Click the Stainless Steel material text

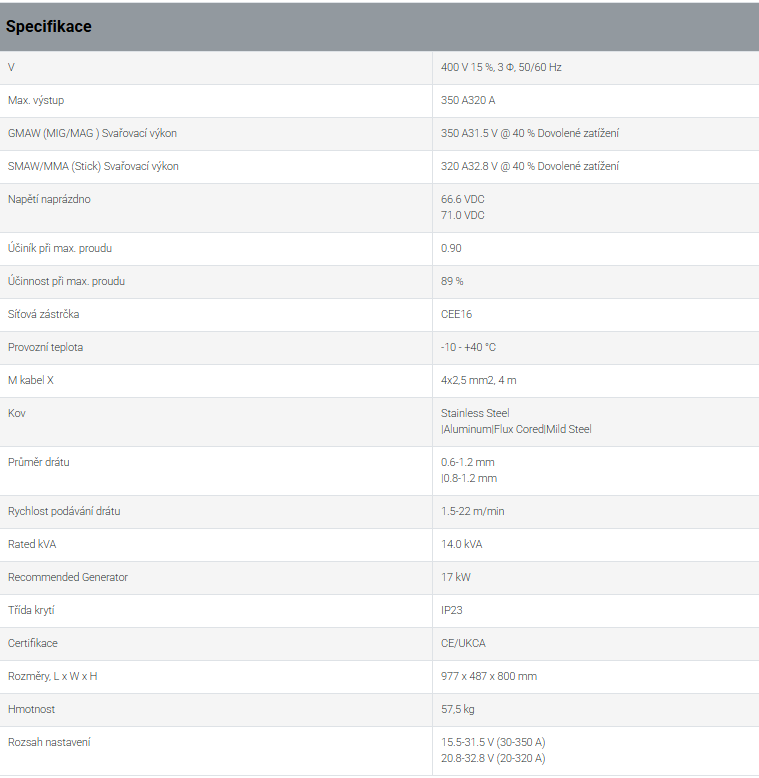click(x=475, y=413)
